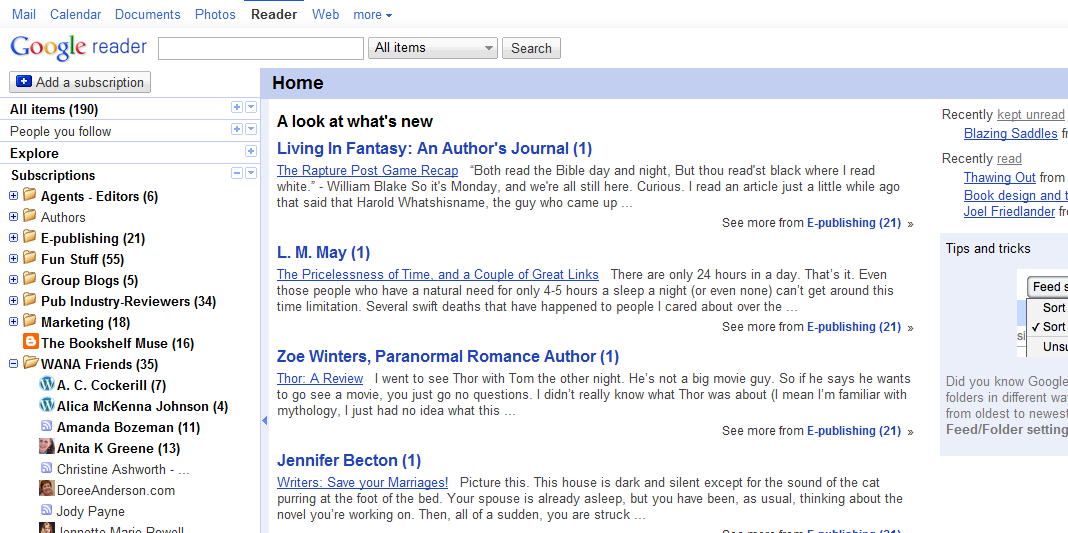1068x533 pixels.
Task: Click the Group Blogs folder icon
Action: point(29,280)
